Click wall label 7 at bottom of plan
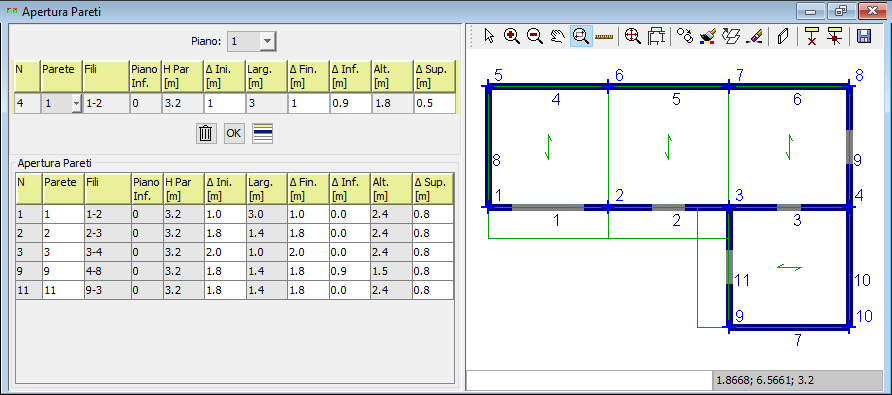The height and width of the screenshot is (395, 892). click(798, 340)
